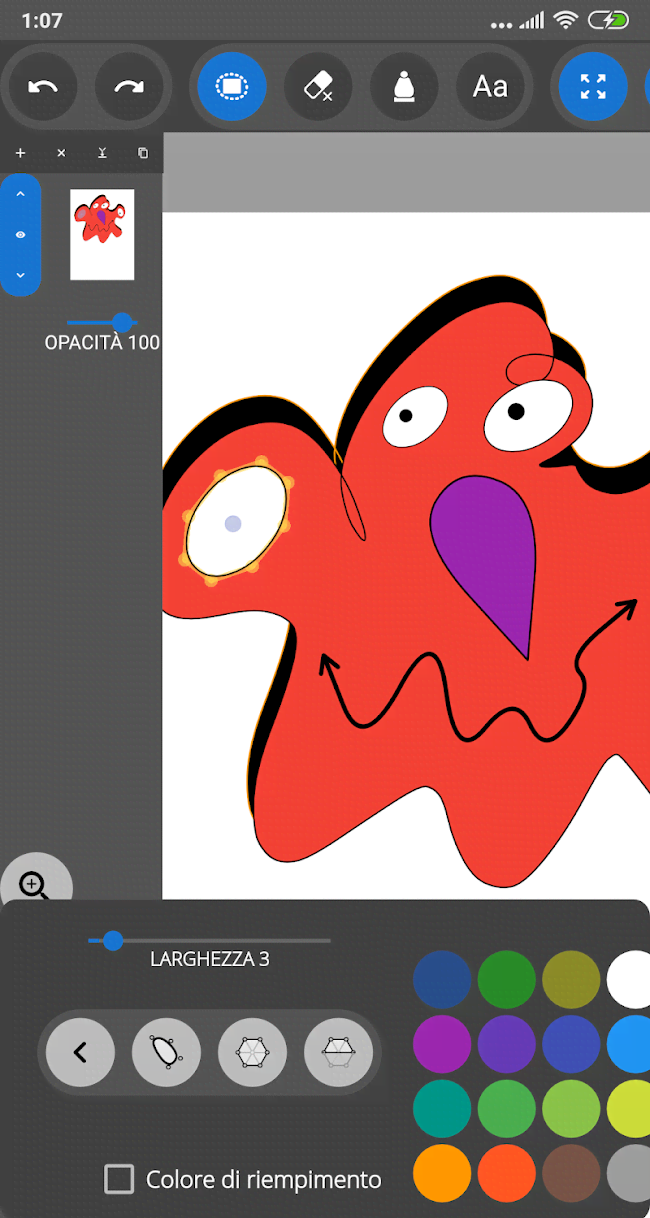Image resolution: width=650 pixels, height=1218 pixels.
Task: Select the Eraser tool
Action: tap(318, 87)
